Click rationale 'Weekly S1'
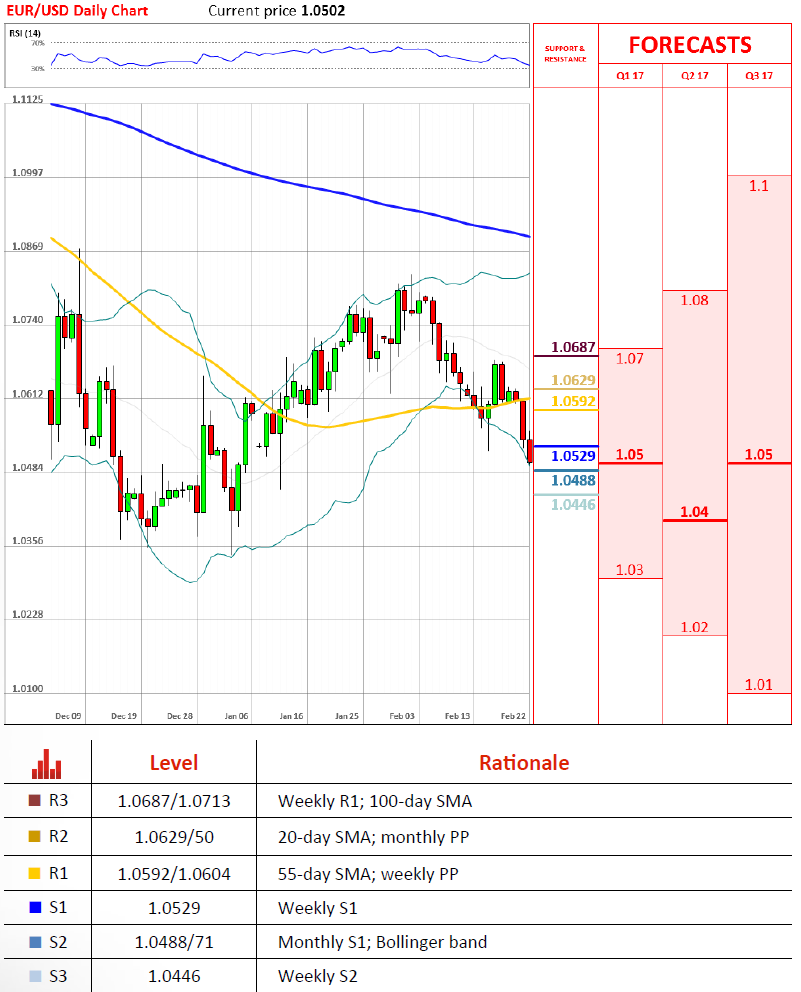This screenshot has width=801, height=992. [318, 908]
